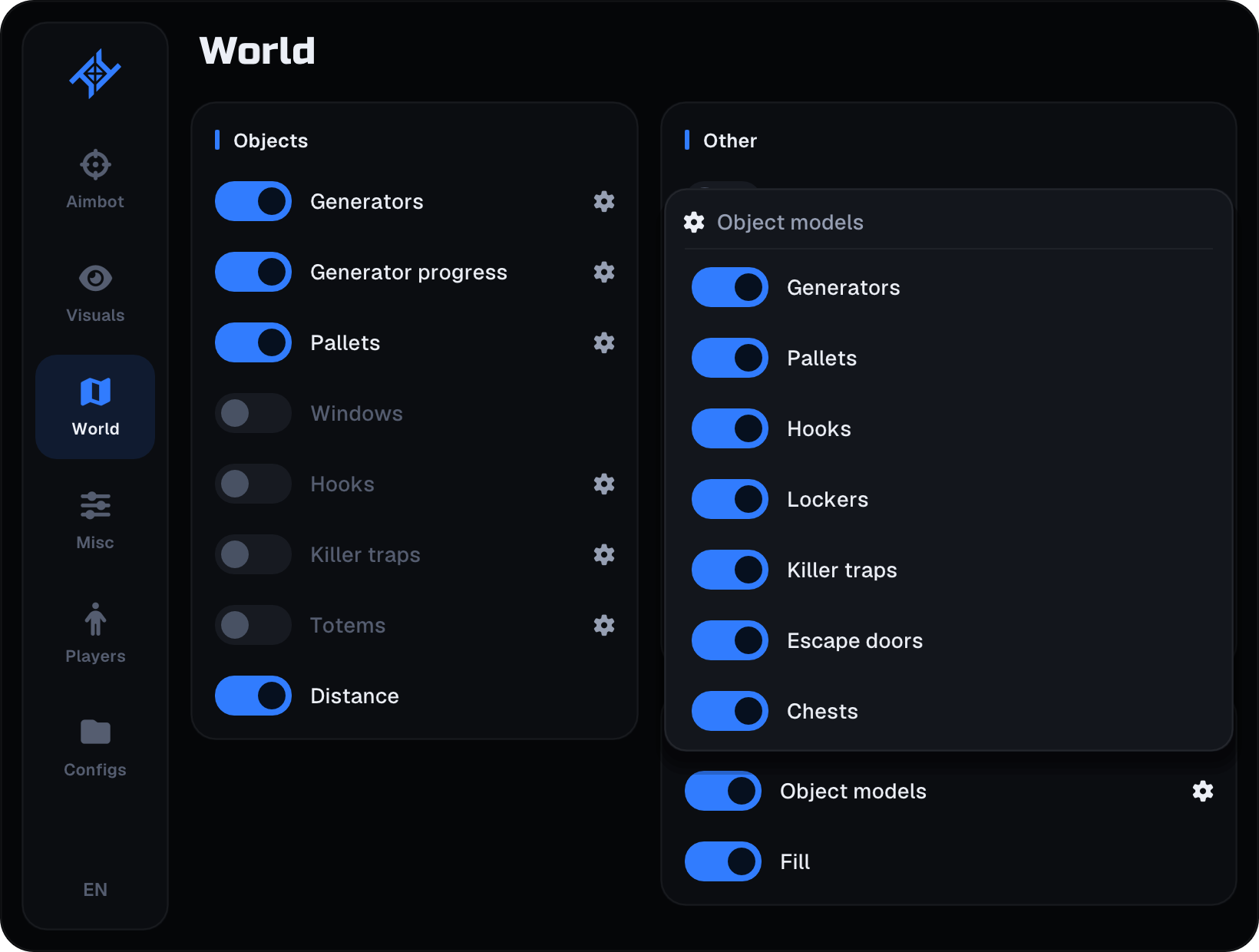Expand Pallets settings via gear
The width and height of the screenshot is (1259, 952).
[604, 342]
